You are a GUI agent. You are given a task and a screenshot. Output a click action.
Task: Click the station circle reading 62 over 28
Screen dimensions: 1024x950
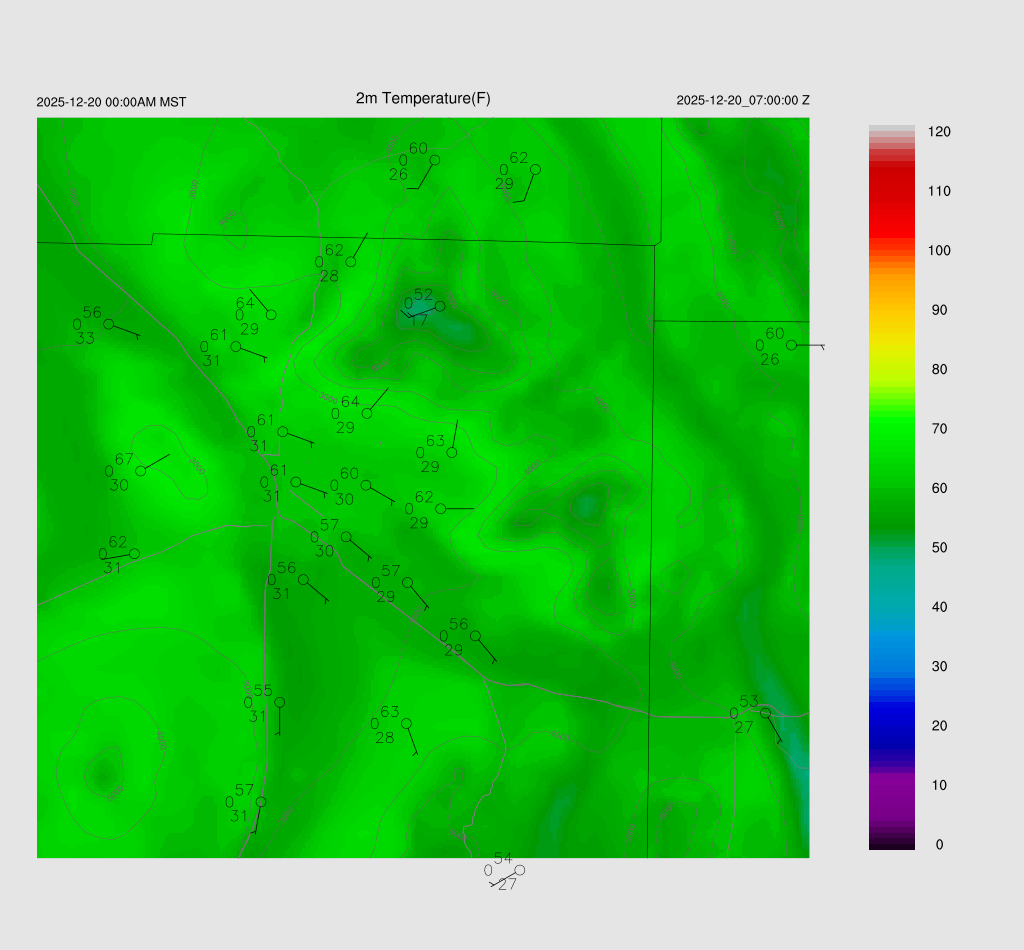click(351, 262)
